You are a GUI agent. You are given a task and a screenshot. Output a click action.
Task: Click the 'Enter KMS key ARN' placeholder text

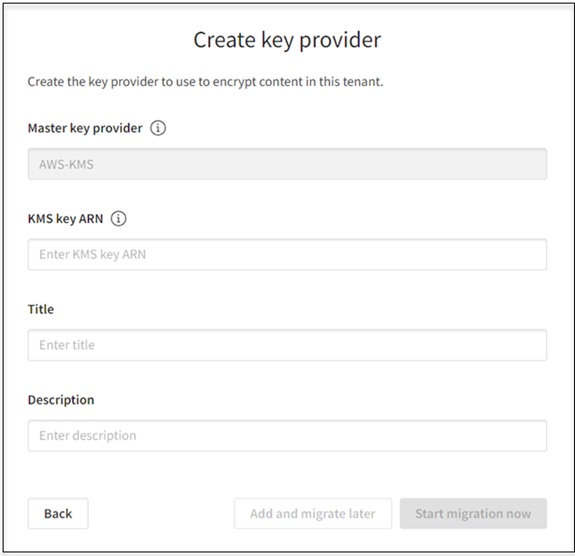[92, 255]
